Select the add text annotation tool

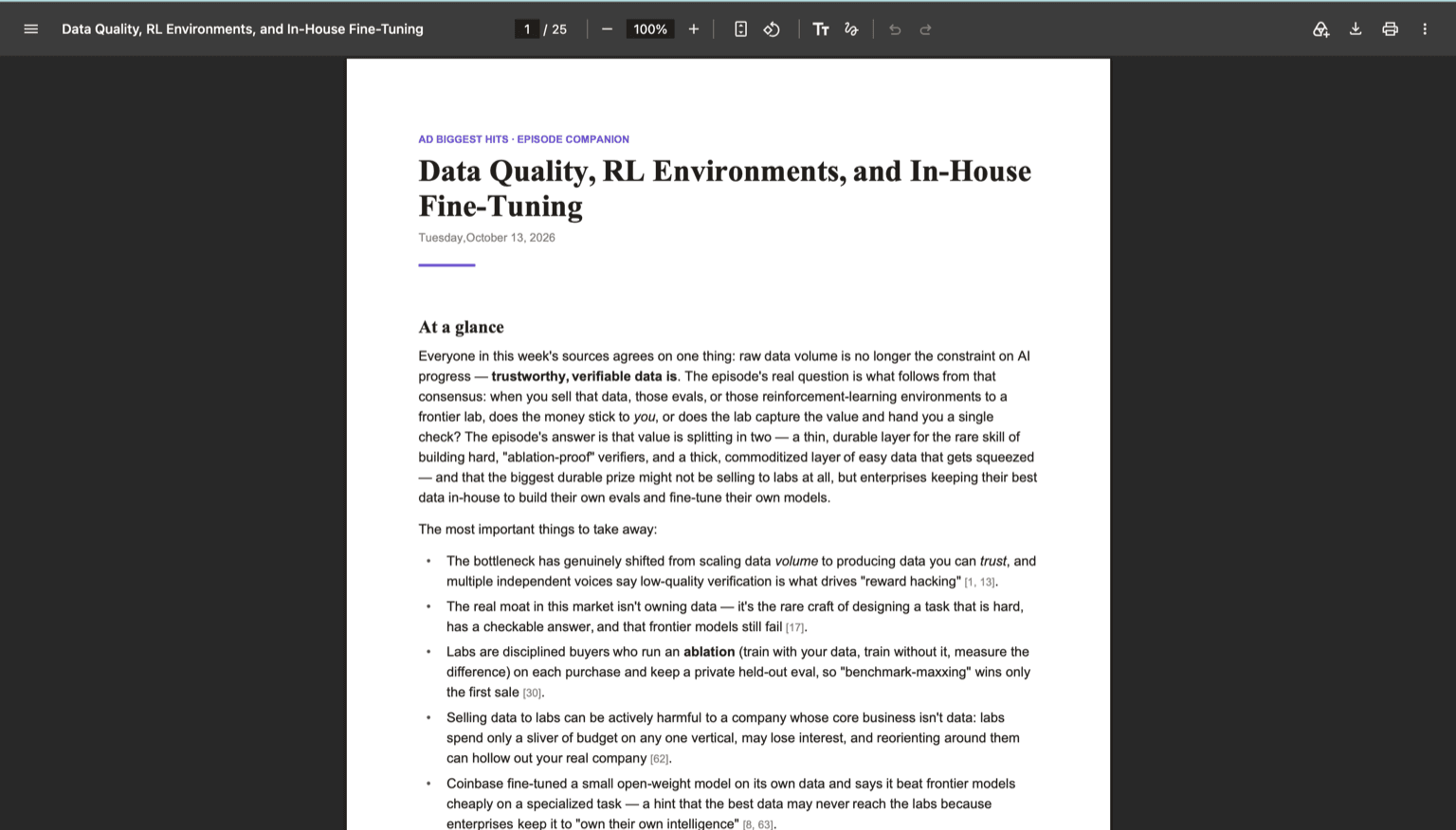click(x=821, y=29)
